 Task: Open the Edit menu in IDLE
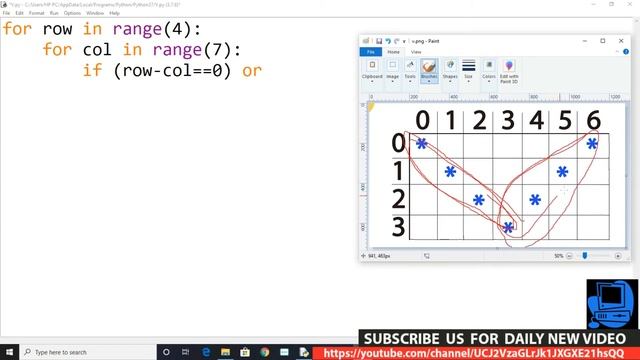point(19,13)
